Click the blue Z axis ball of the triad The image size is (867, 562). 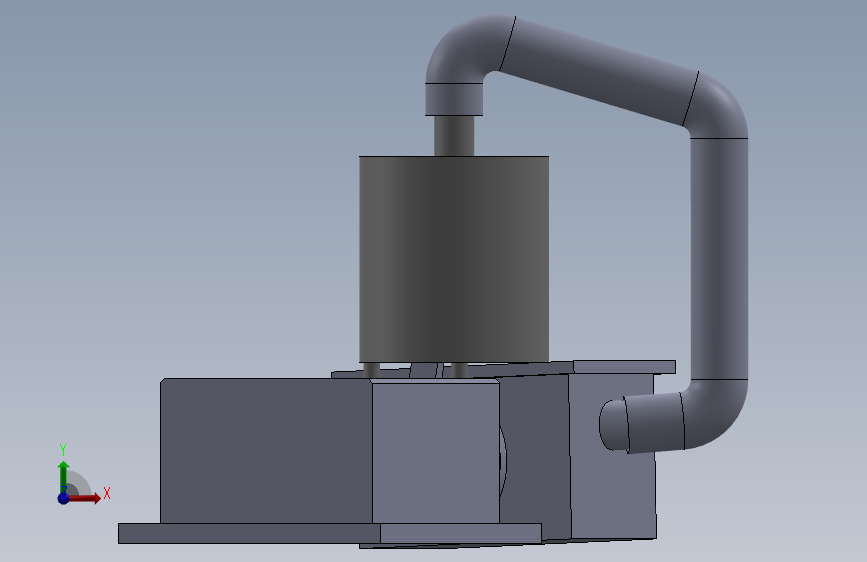click(63, 498)
